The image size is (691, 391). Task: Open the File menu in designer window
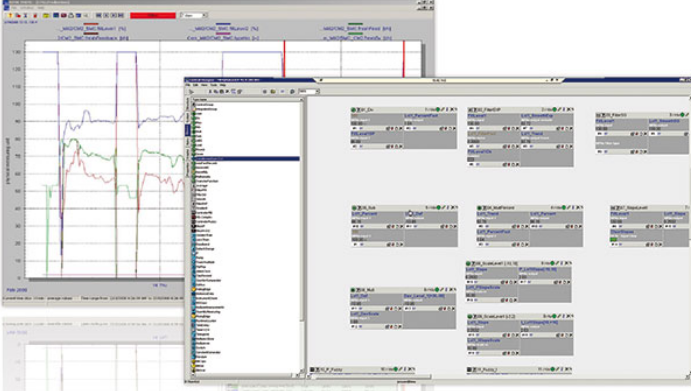(188, 85)
